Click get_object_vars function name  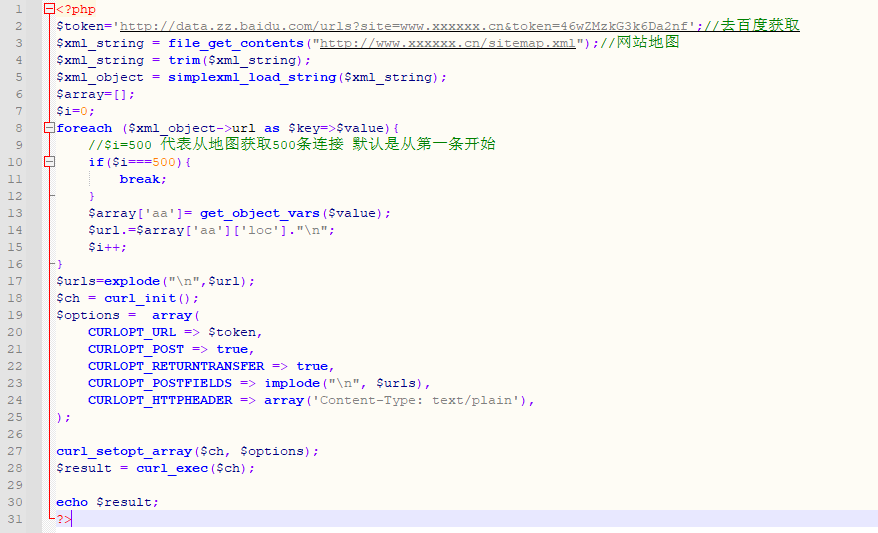[260, 213]
